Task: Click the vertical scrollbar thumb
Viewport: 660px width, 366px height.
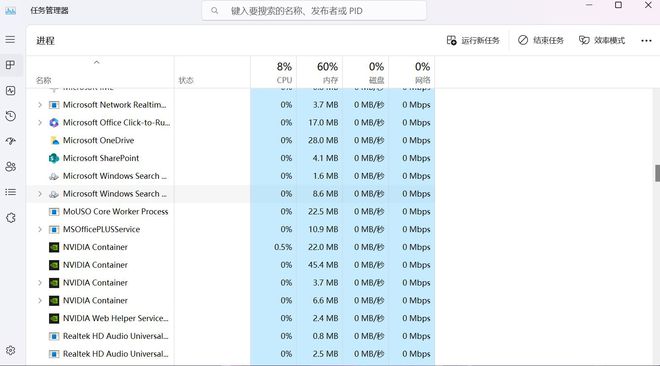Action: click(657, 173)
